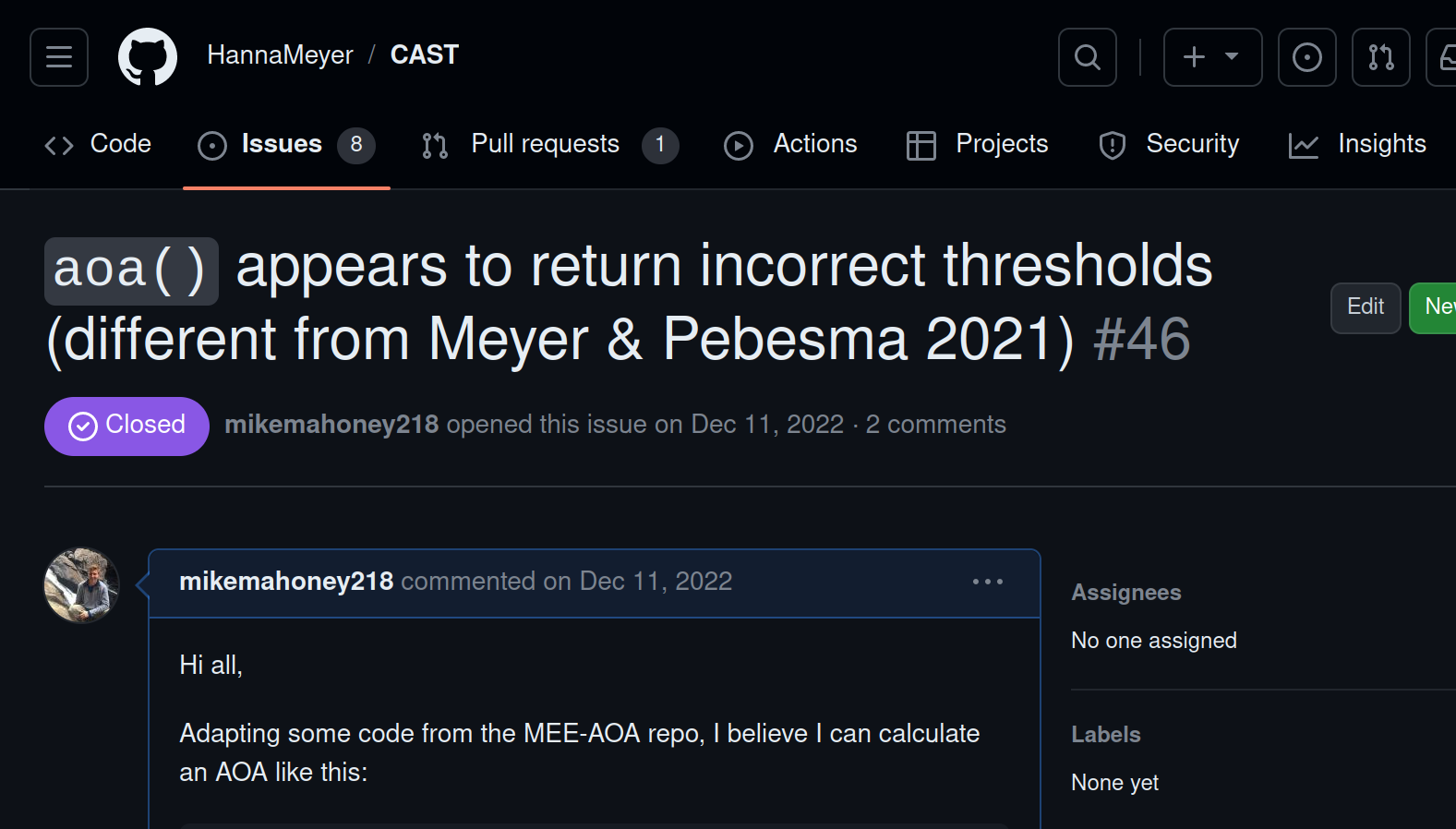Expand the create new plus dropdown
This screenshot has width=1456, height=829.
tap(1212, 57)
